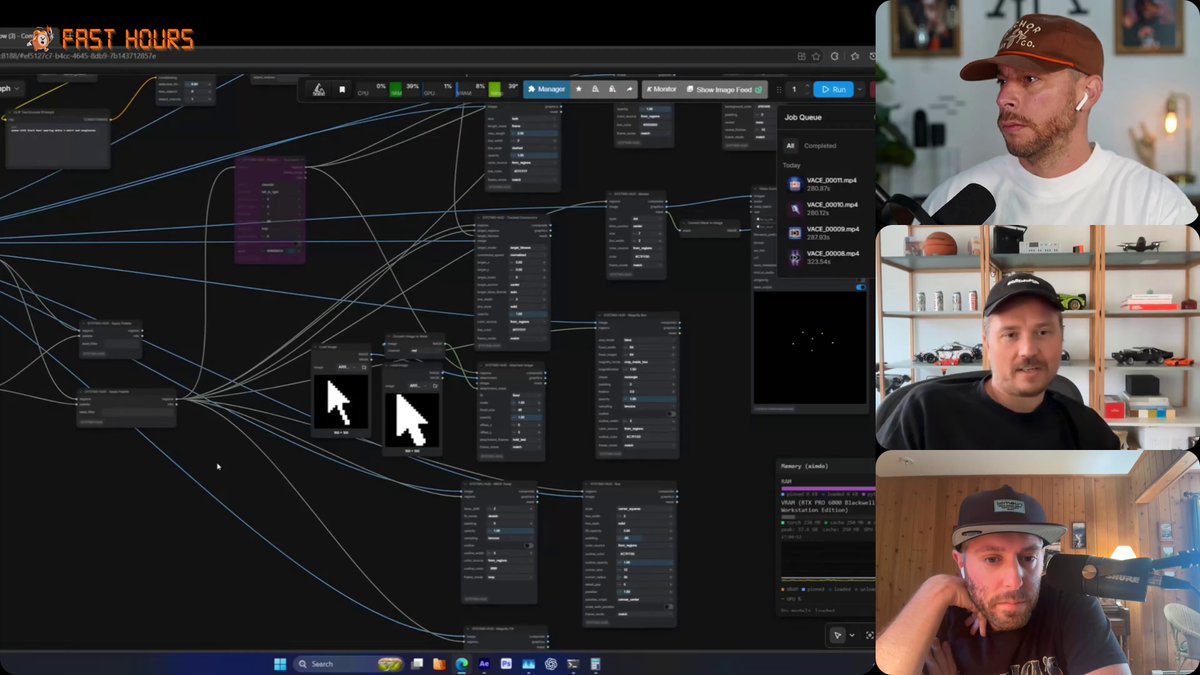Click Show Image Feed button
This screenshot has width=1200, height=675.
pyautogui.click(x=724, y=89)
